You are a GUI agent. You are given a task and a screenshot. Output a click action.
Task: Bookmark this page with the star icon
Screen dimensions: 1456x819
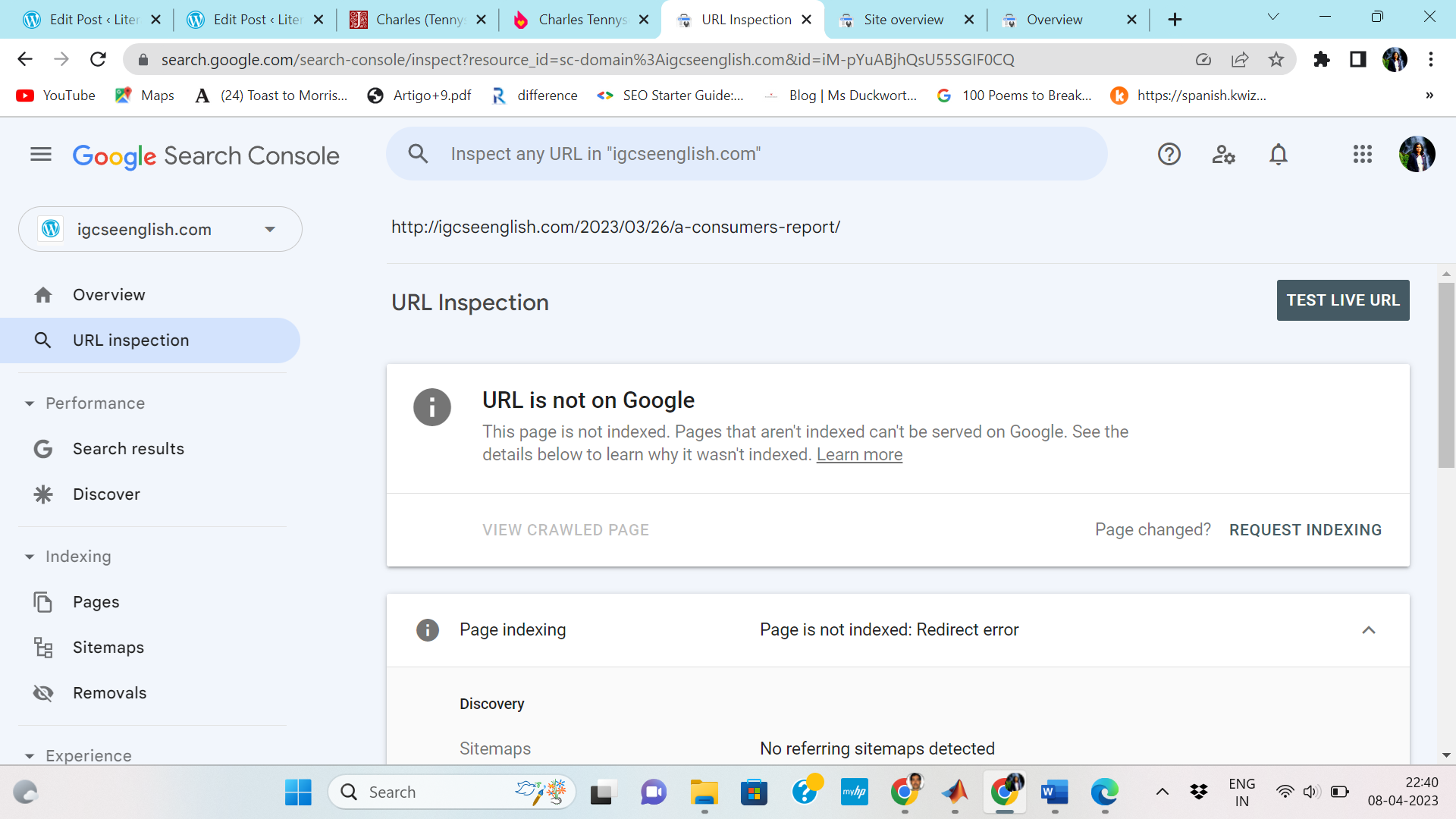pyautogui.click(x=1276, y=59)
